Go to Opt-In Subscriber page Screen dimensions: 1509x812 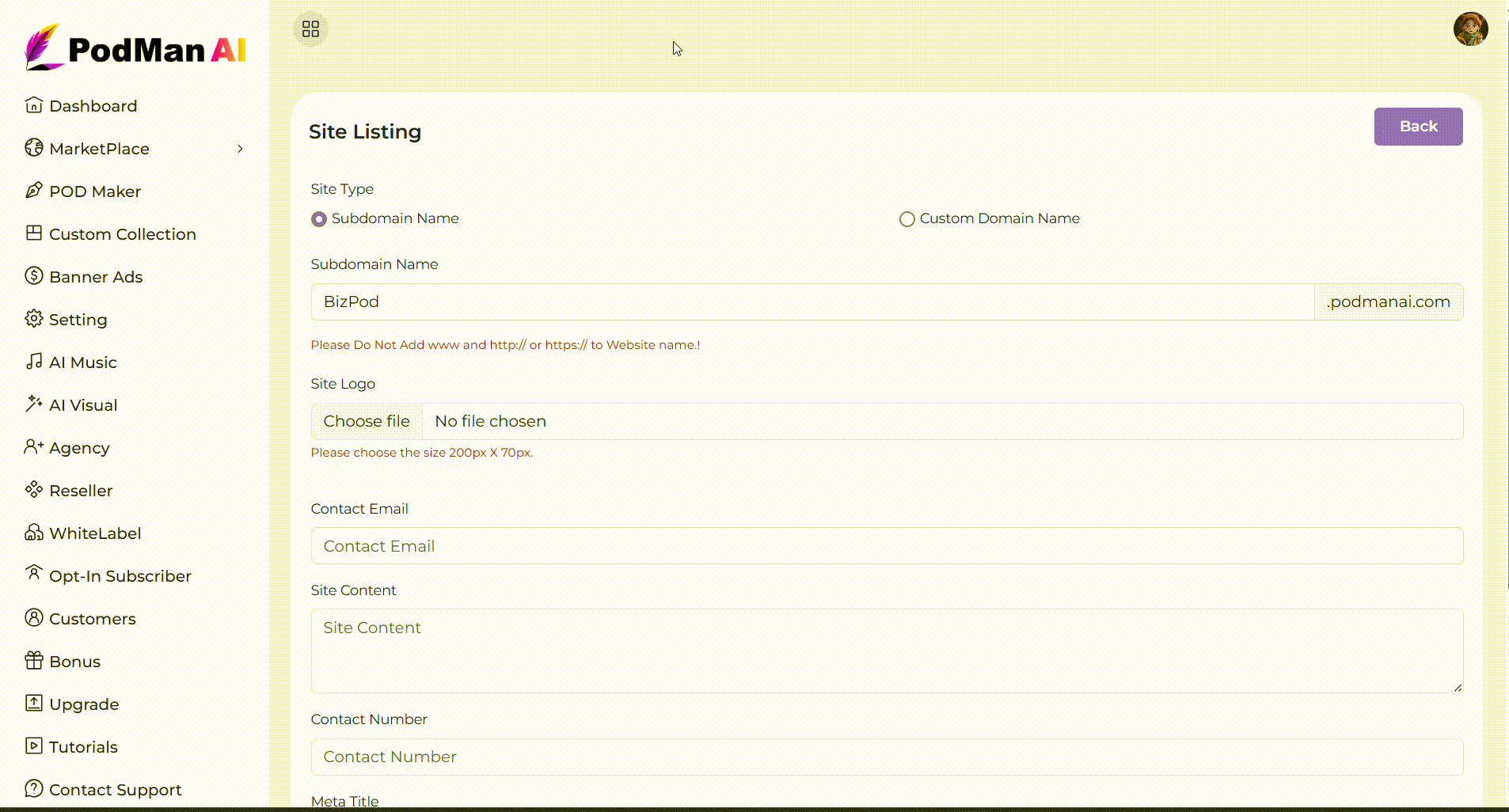point(120,576)
